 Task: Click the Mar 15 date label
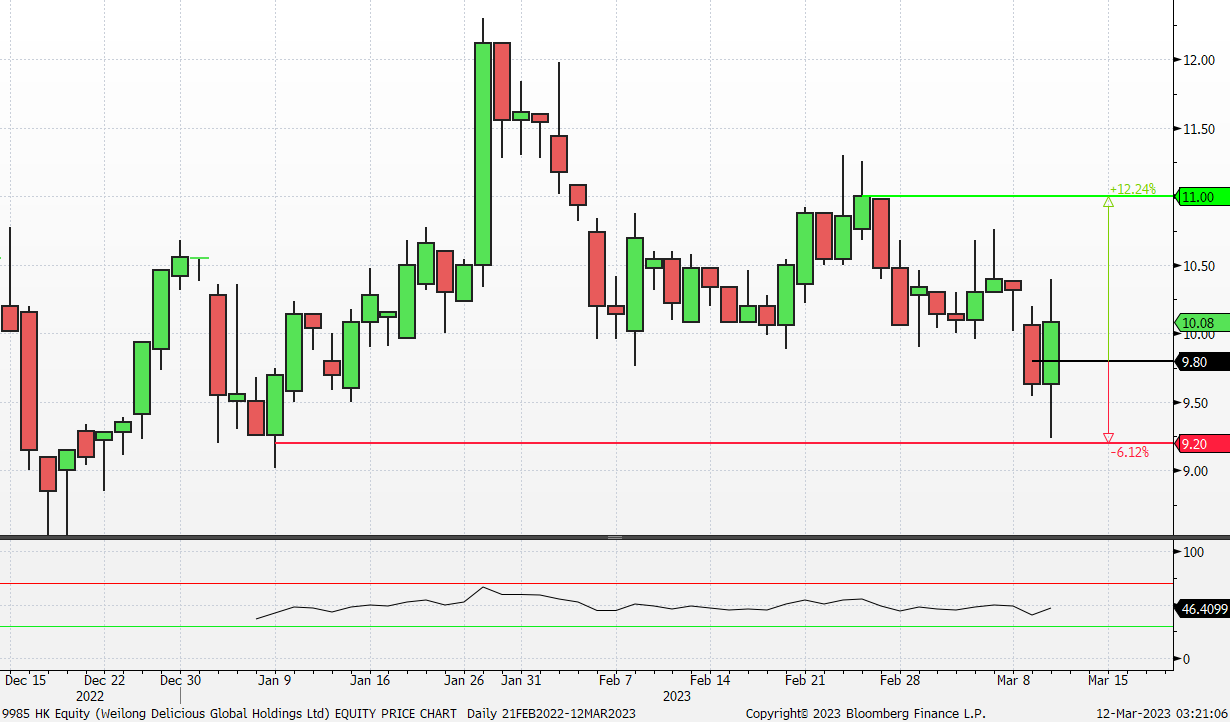click(x=1108, y=680)
